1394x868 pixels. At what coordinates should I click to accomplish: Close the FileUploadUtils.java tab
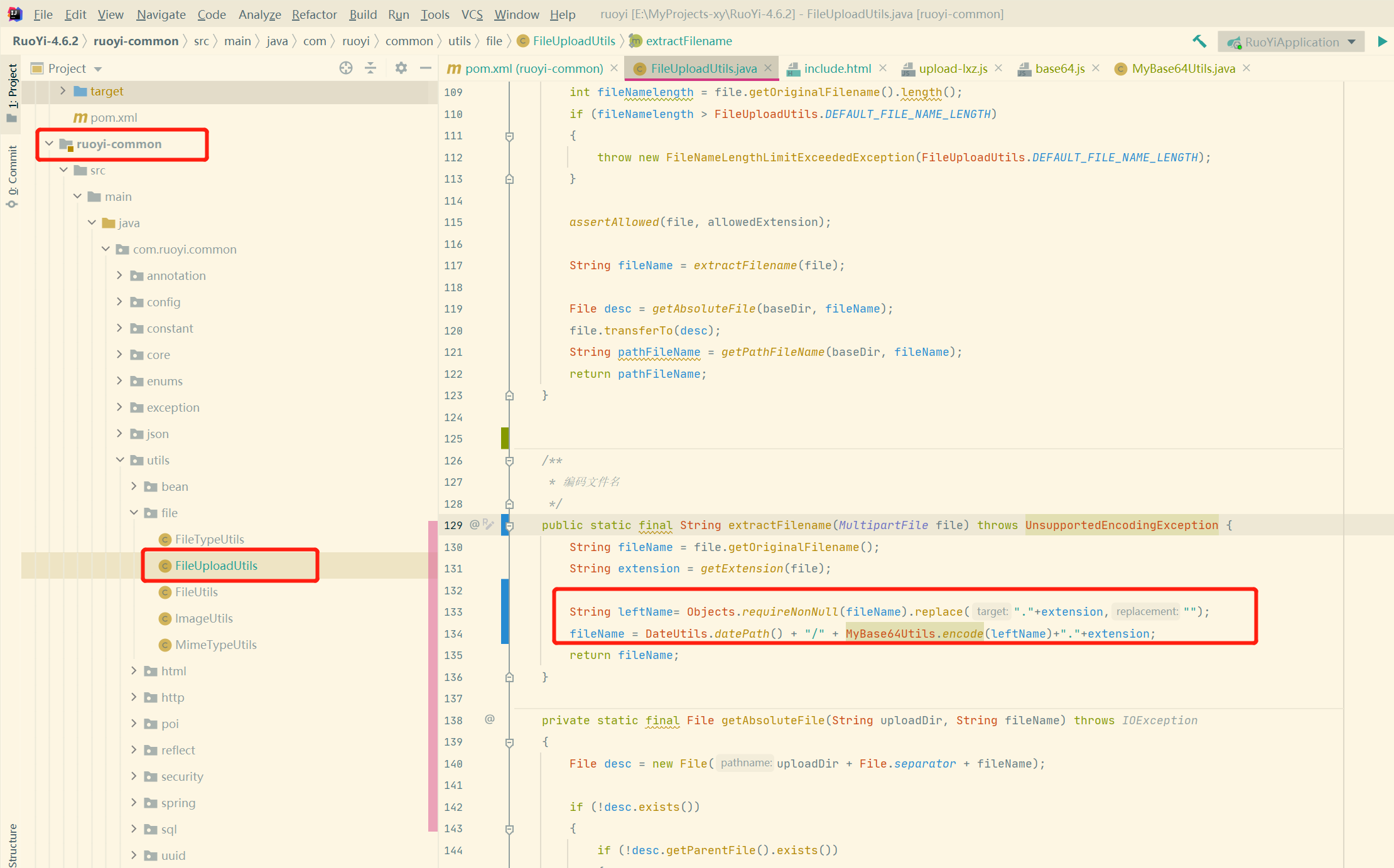pyautogui.click(x=768, y=68)
